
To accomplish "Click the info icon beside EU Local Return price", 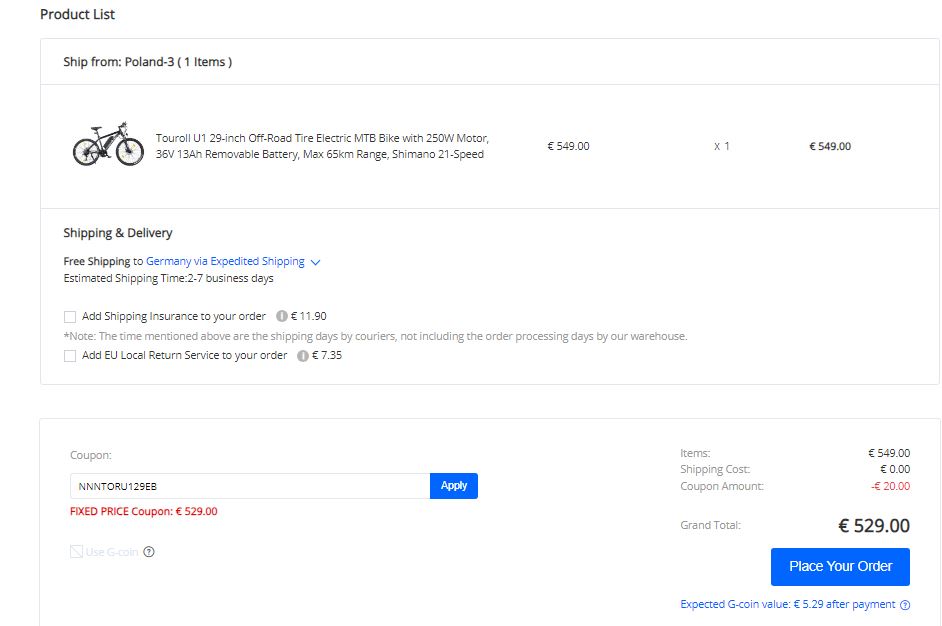I will point(303,356).
